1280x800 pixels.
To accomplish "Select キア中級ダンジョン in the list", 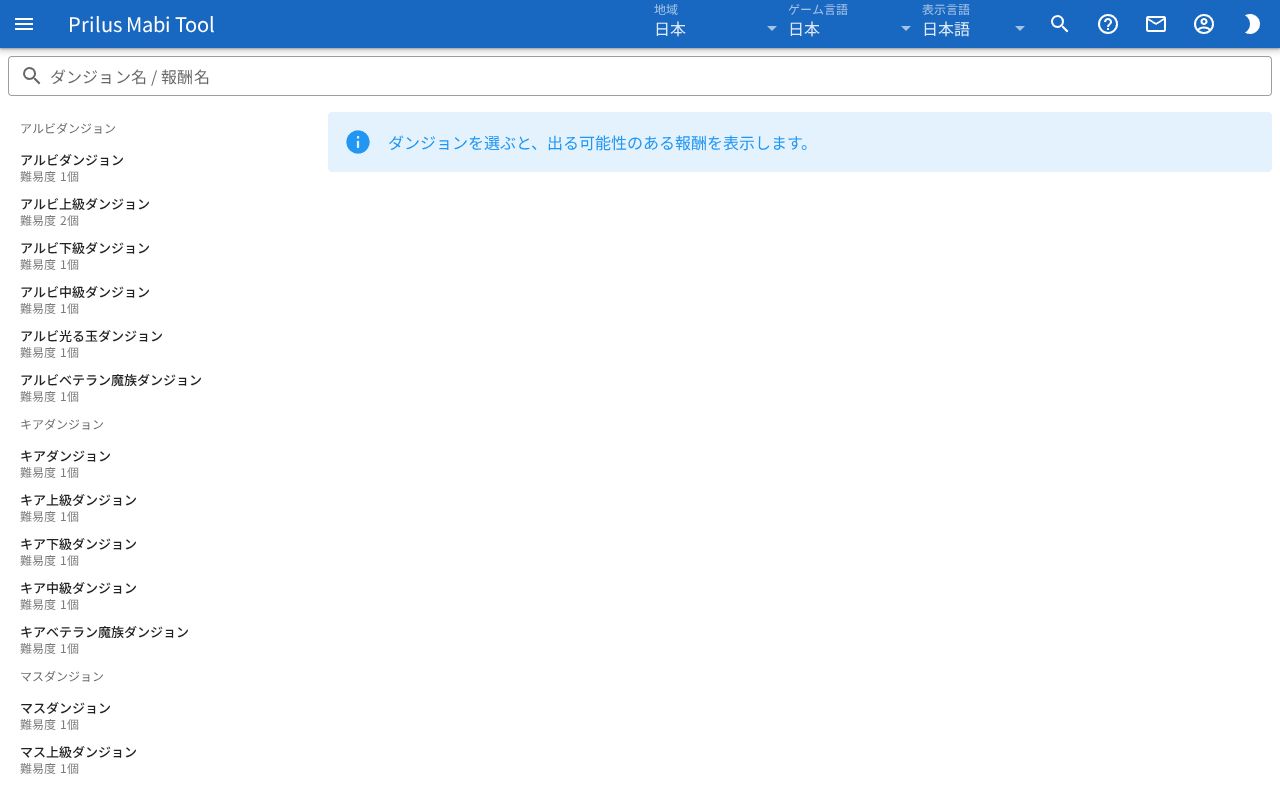I will coord(160,596).
